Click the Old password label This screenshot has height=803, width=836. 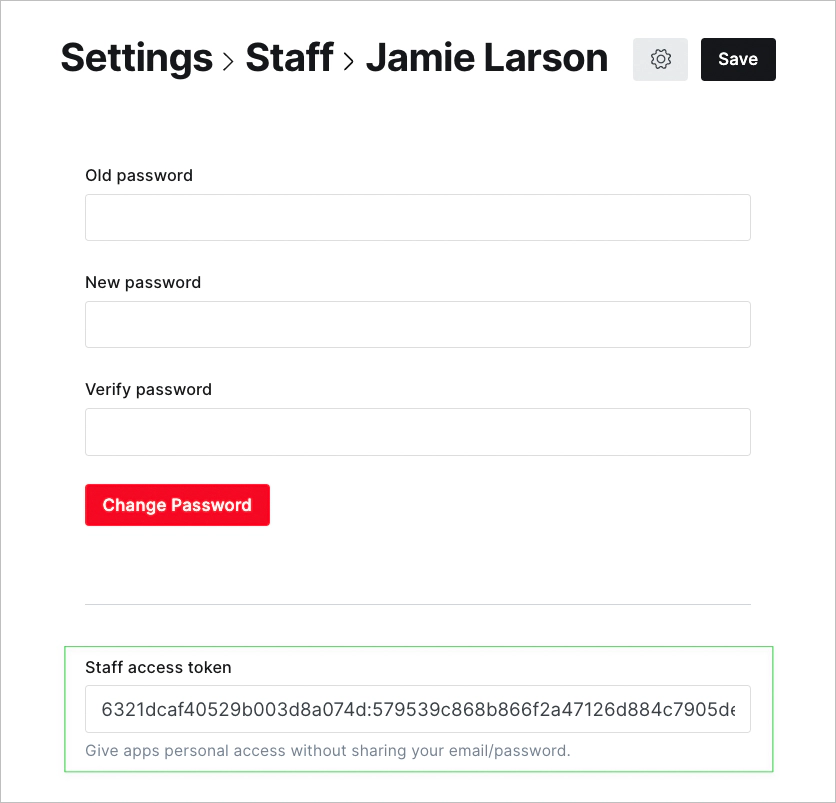pyautogui.click(x=139, y=176)
